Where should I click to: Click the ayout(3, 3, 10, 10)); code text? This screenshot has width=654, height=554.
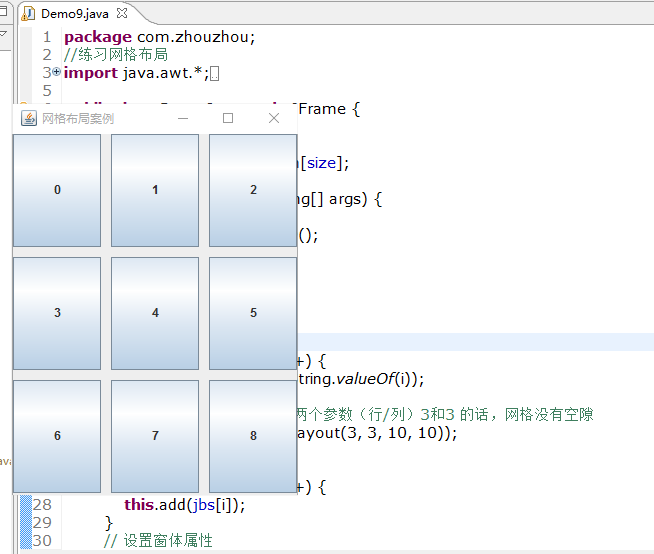pyautogui.click(x=377, y=433)
